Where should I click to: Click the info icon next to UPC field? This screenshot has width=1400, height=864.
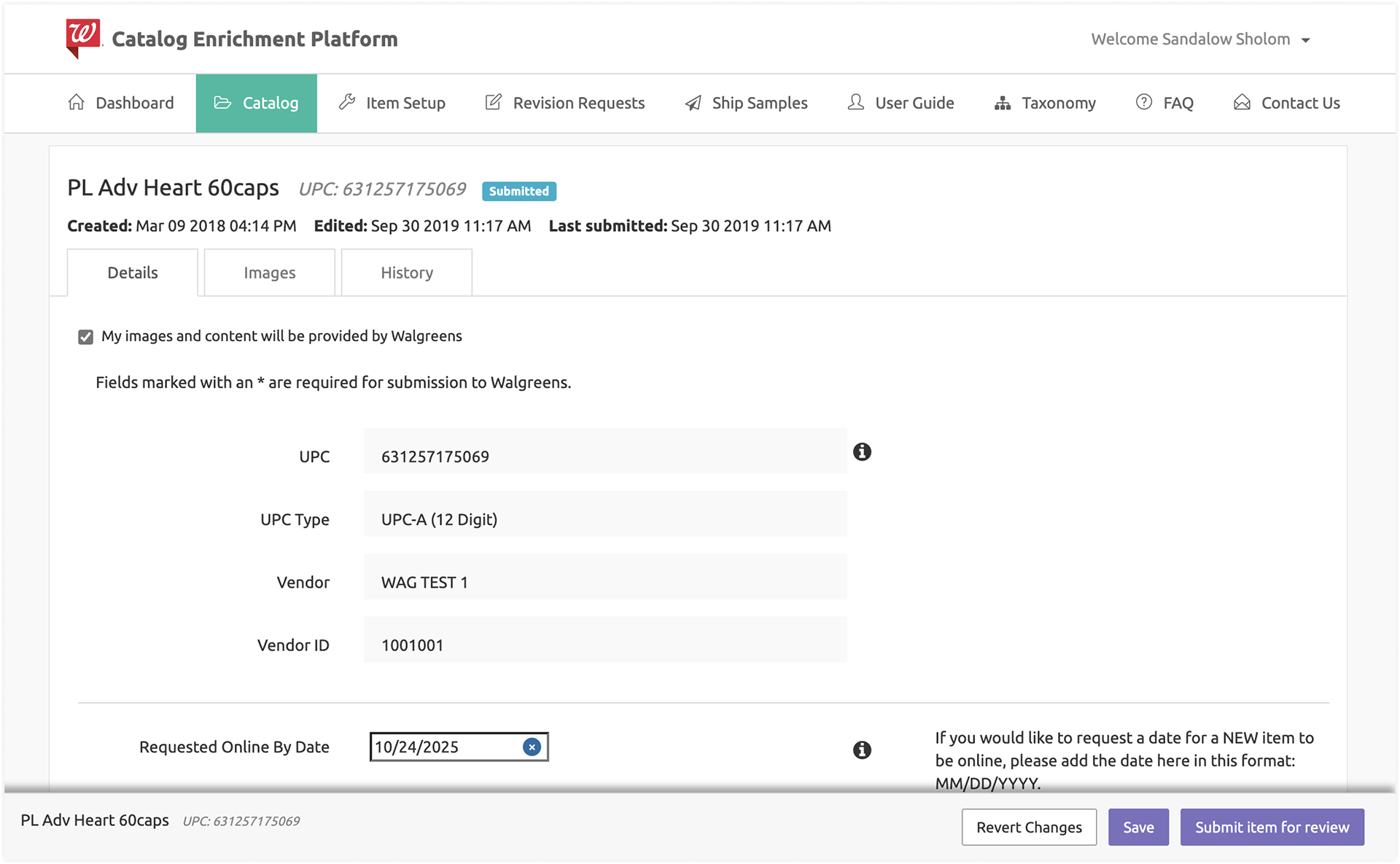(x=862, y=452)
